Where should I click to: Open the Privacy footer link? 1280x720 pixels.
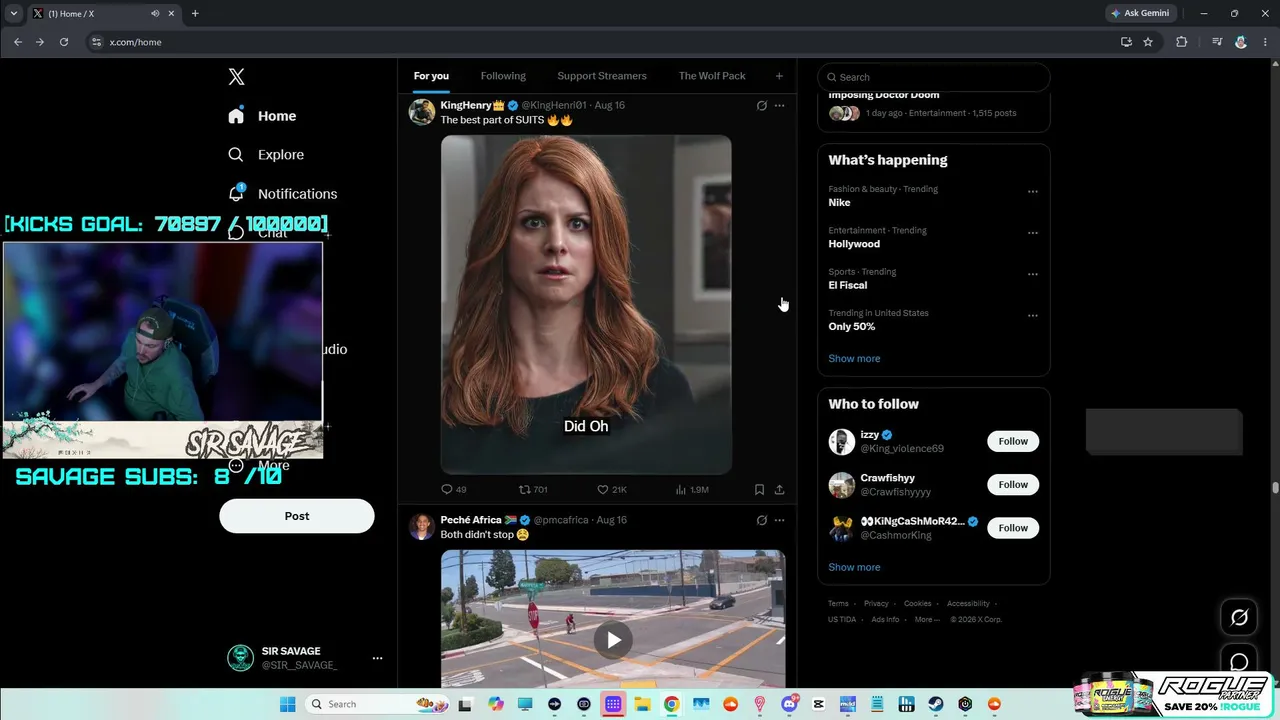[x=876, y=603]
